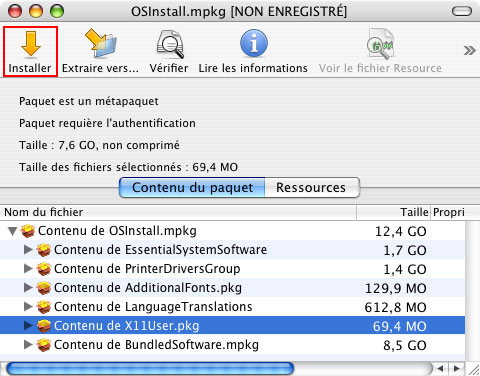Viewport: 480px width, 376px height.
Task: Select the row Contenu de LanguageTranslations
Action: coord(232,307)
